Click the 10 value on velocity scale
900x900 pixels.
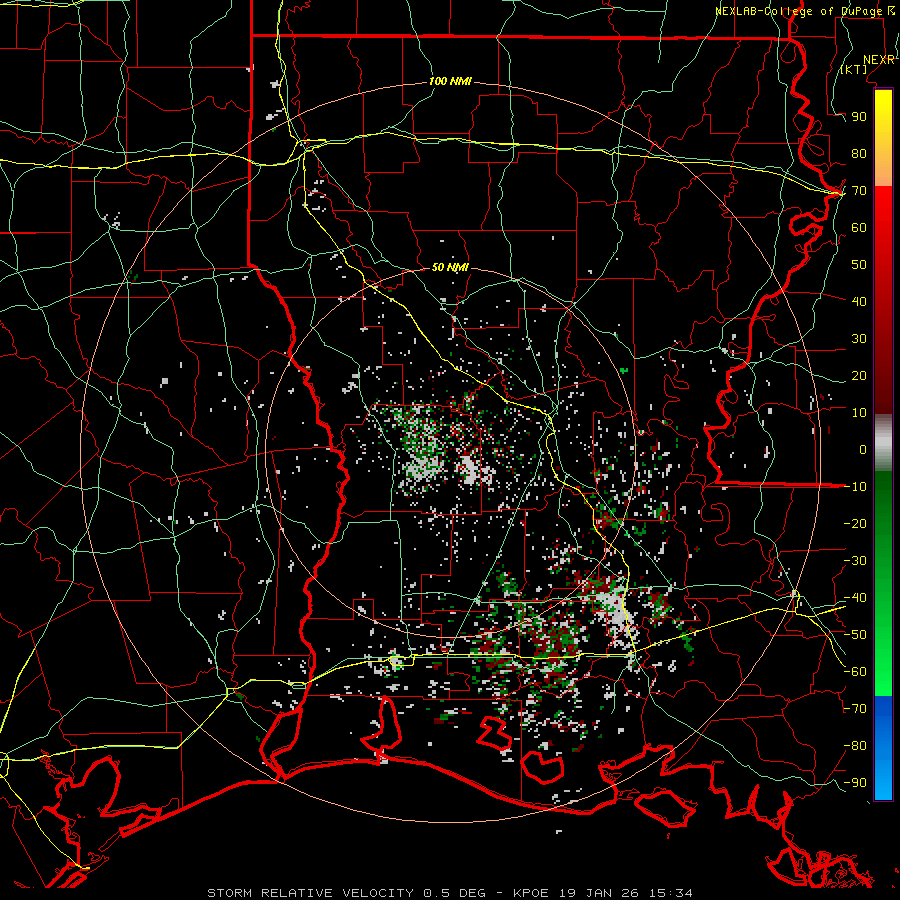[x=859, y=413]
